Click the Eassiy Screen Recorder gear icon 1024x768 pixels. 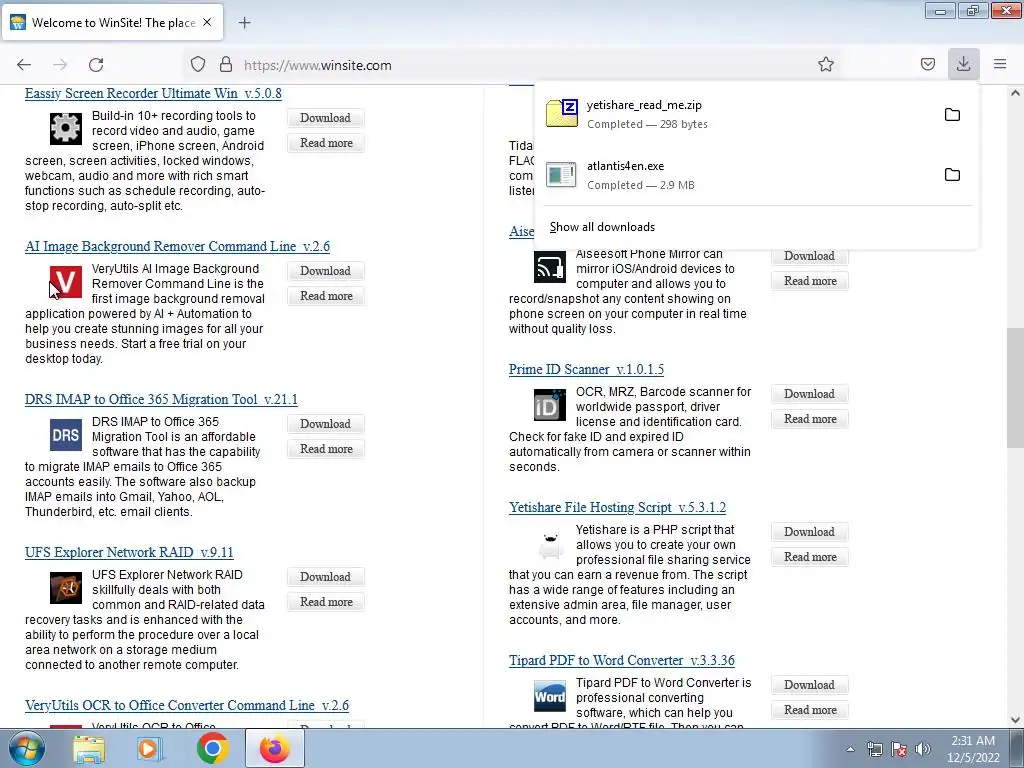point(66,129)
